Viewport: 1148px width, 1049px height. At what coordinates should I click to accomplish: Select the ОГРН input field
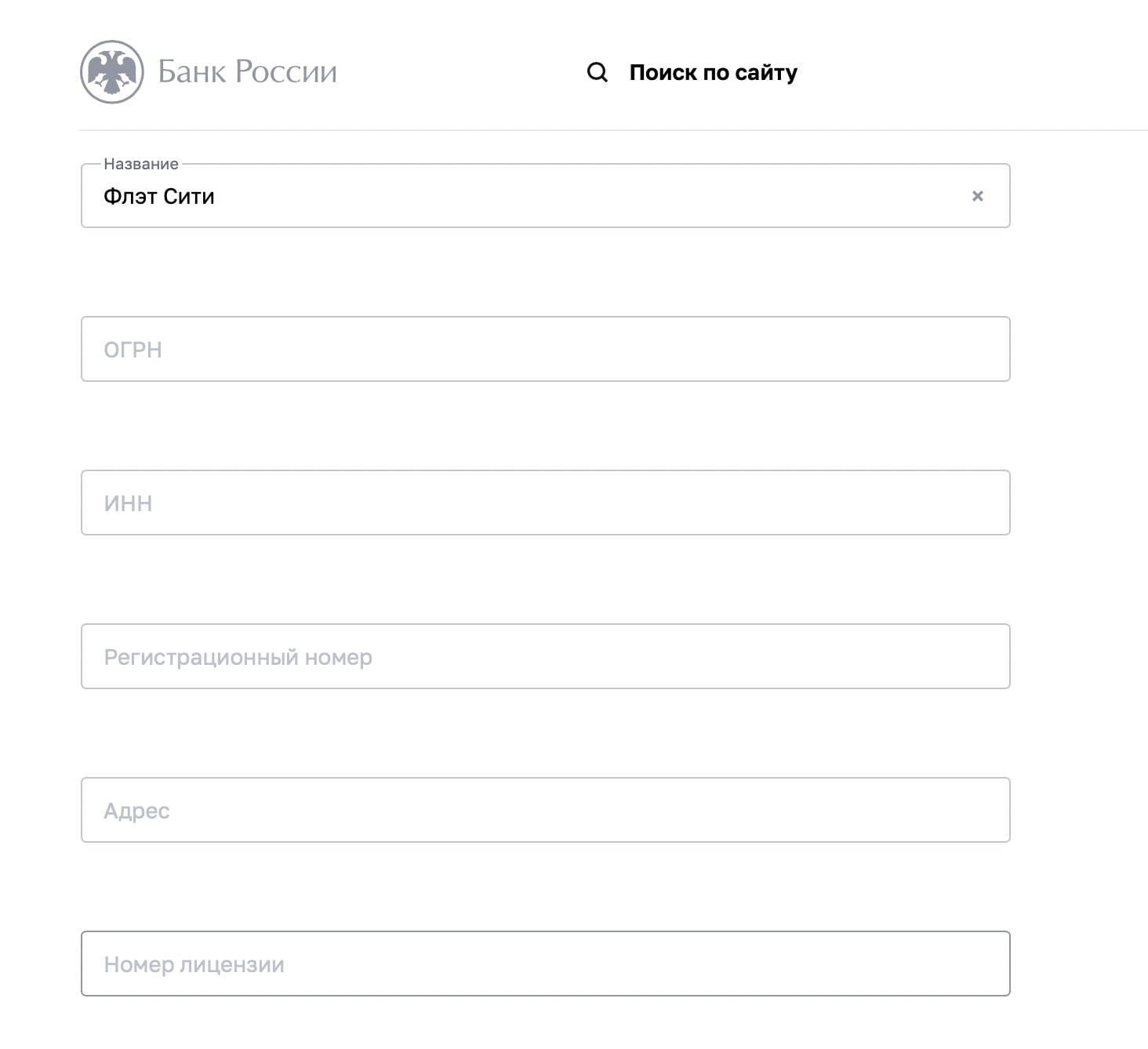tap(545, 349)
